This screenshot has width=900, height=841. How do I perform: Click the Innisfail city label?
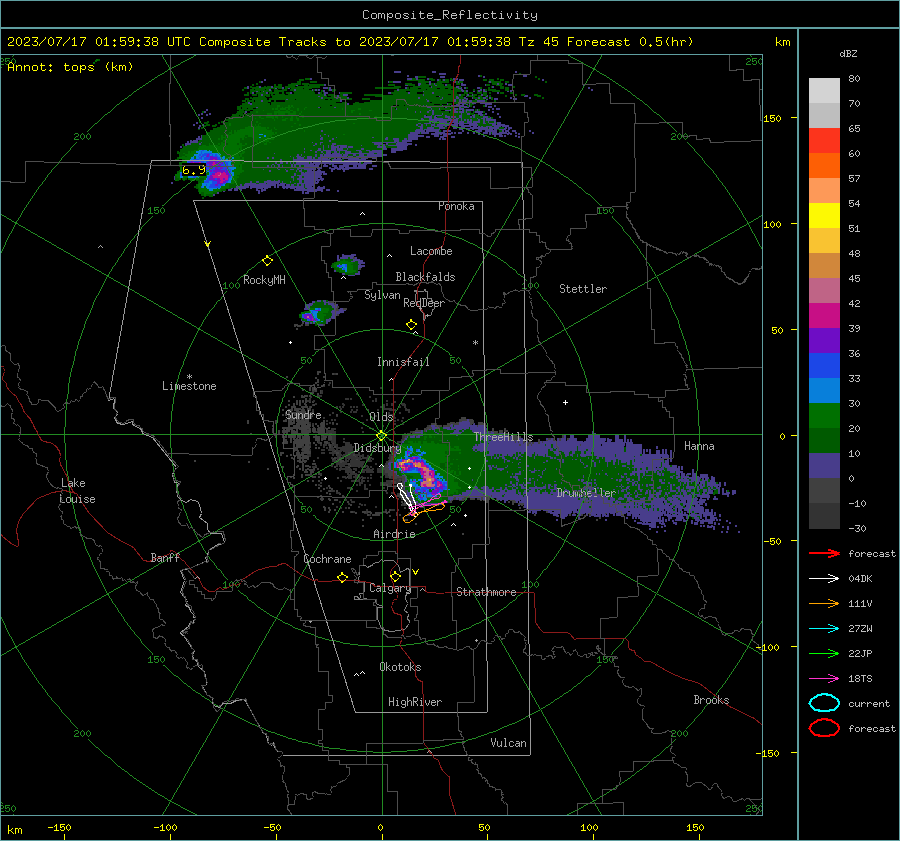[x=403, y=362]
